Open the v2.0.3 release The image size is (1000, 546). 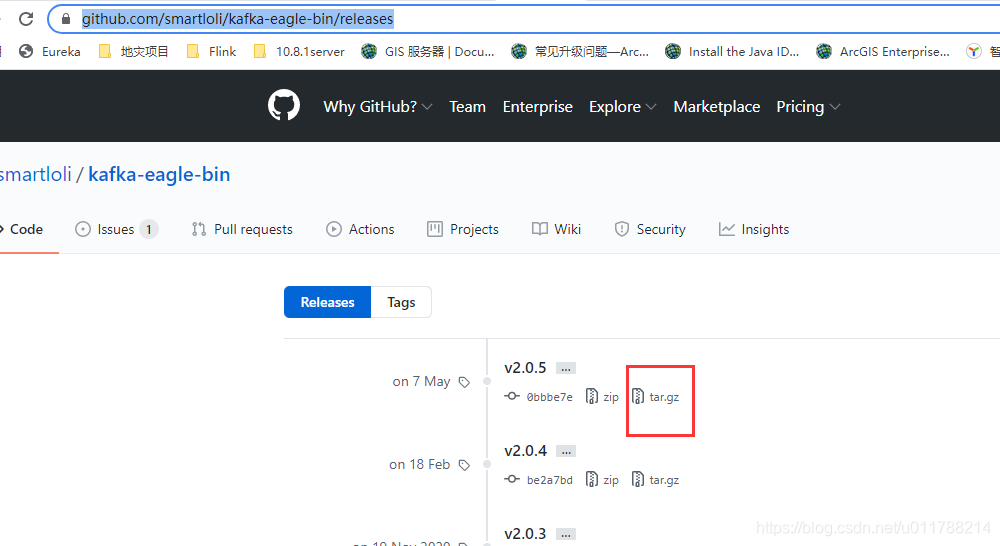pyautogui.click(x=525, y=534)
